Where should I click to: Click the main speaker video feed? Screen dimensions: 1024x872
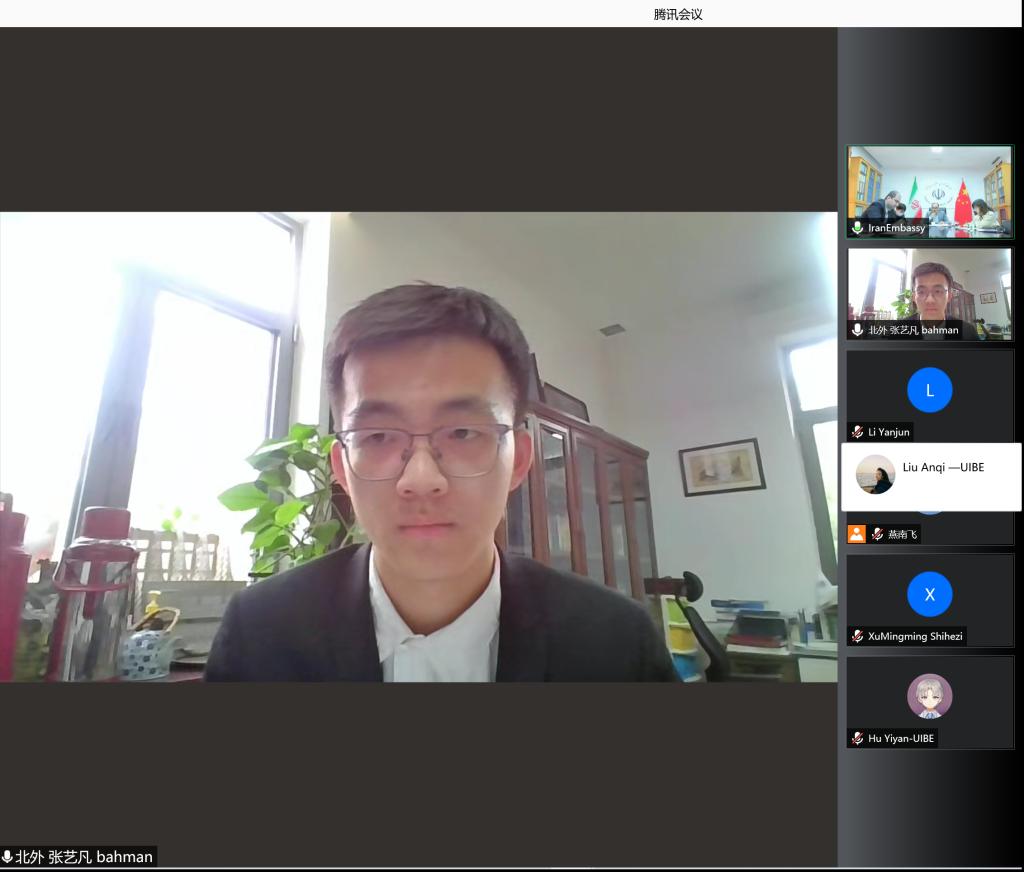pyautogui.click(x=418, y=446)
